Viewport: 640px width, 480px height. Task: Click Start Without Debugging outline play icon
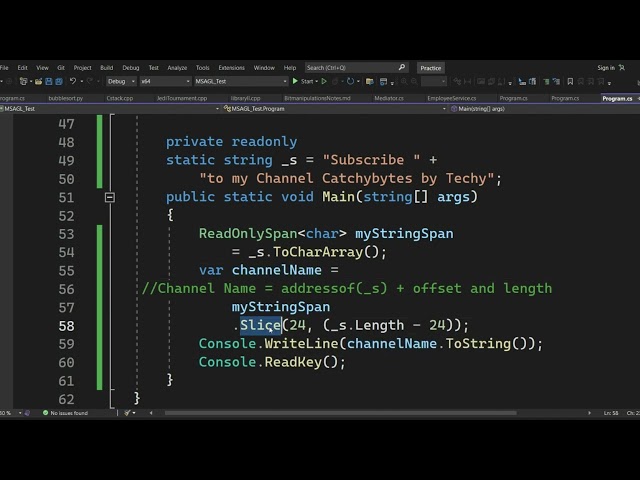(x=324, y=82)
